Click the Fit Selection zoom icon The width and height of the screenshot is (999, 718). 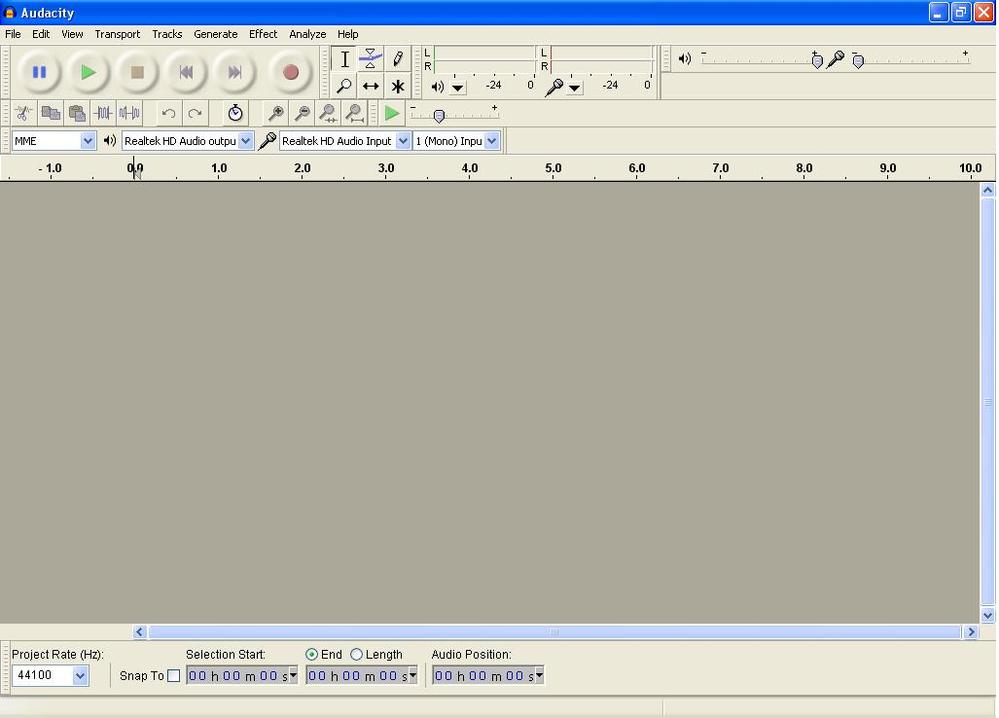coord(328,113)
